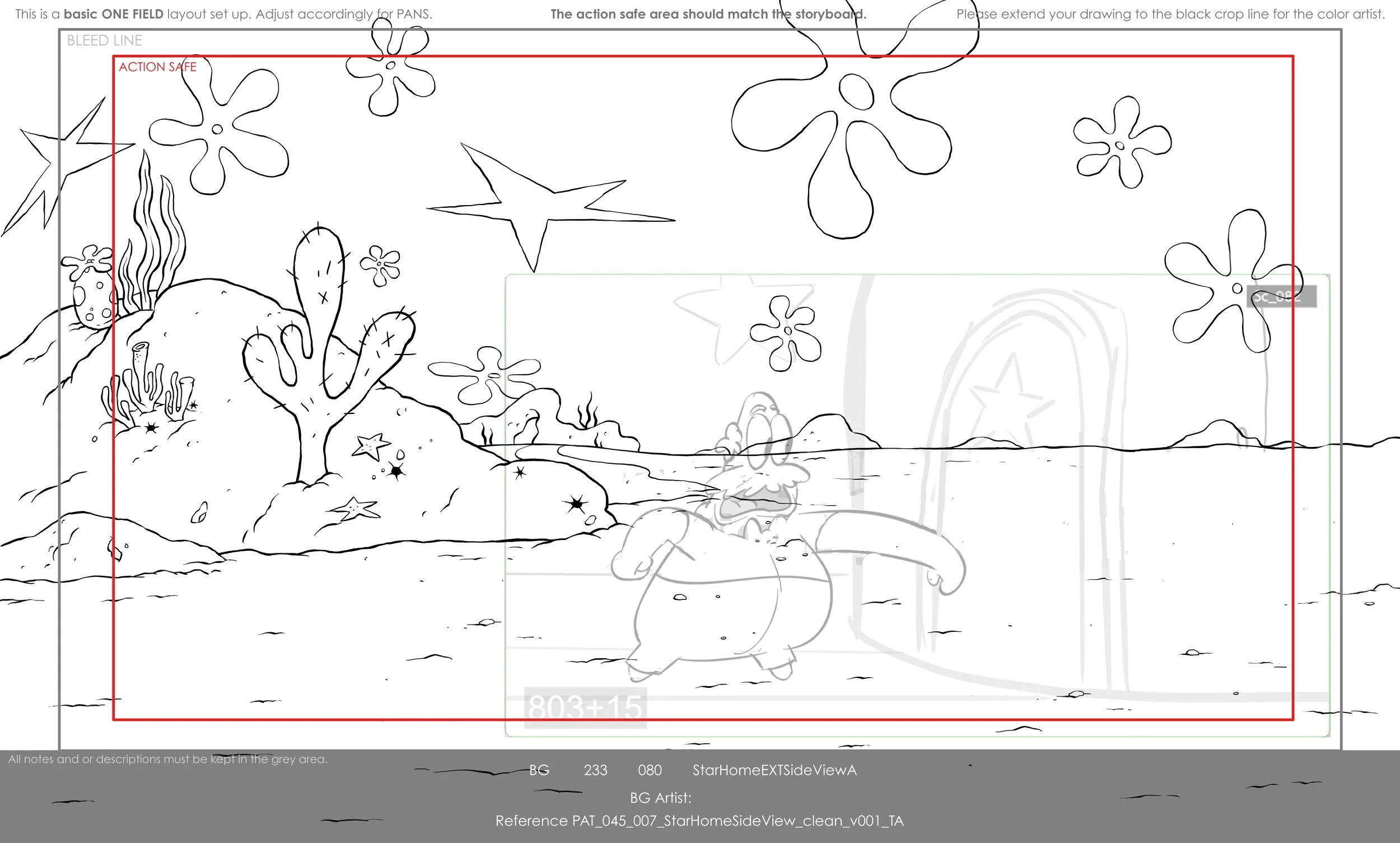This screenshot has width=1400, height=843.
Task: Click the BG Artist: field label
Action: coord(660,798)
